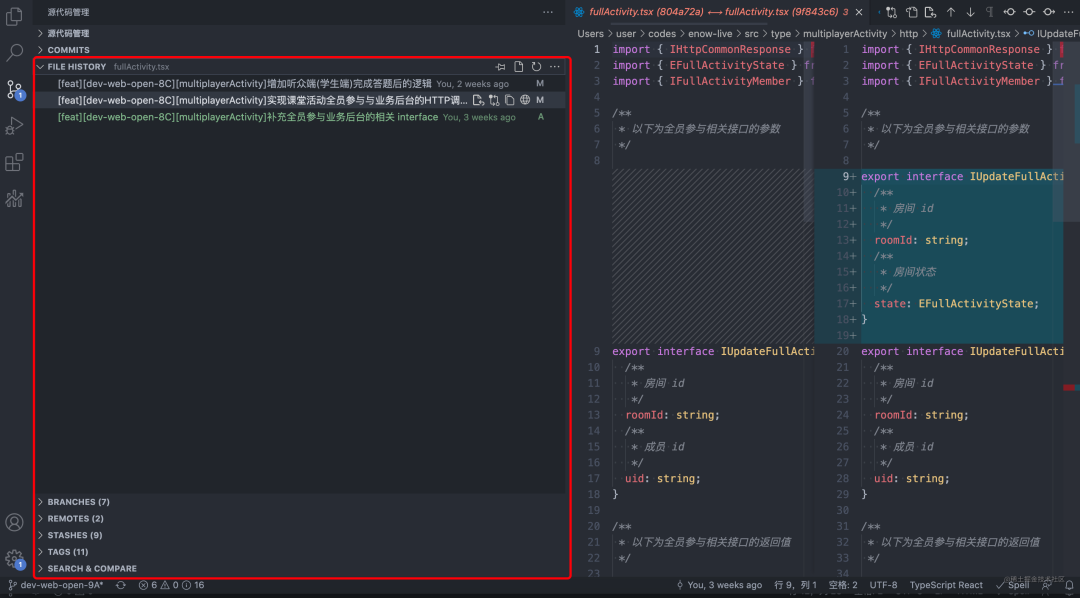Toggle the Spell checker in status bar

[x=1012, y=585]
